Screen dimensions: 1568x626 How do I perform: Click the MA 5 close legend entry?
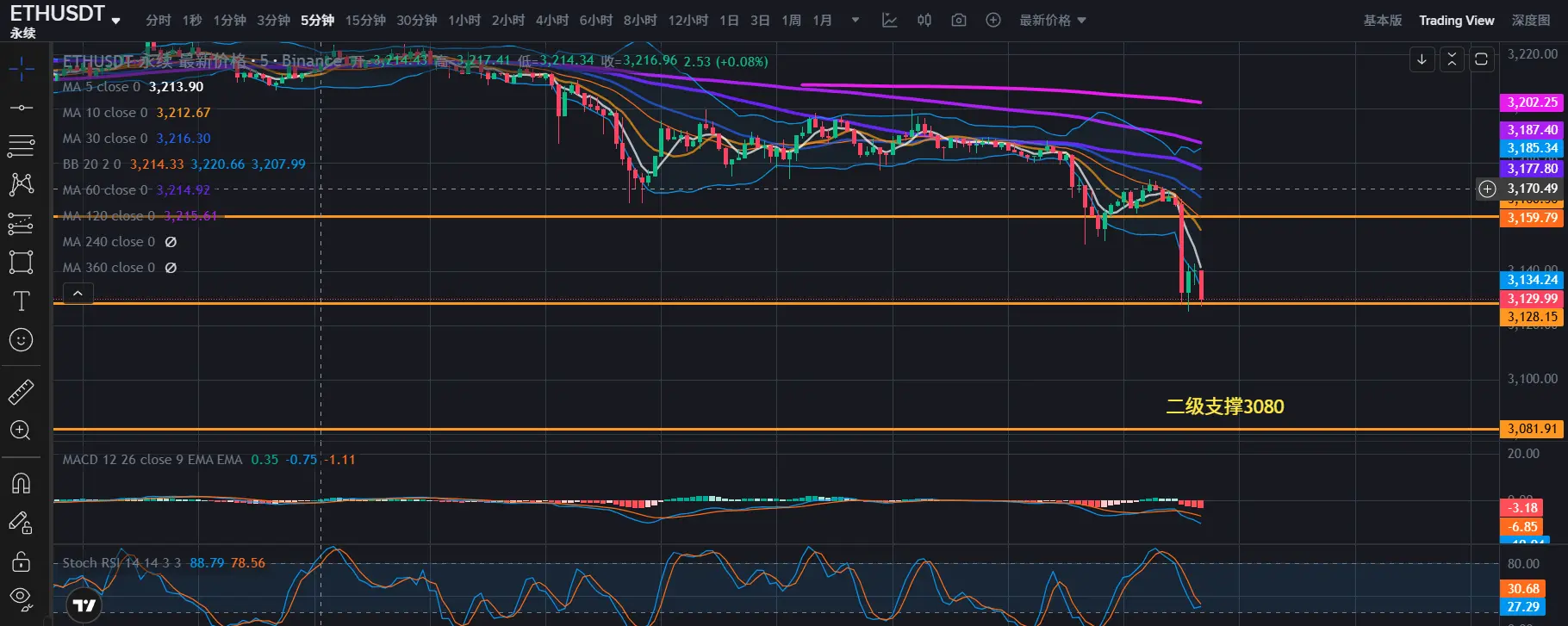click(133, 87)
